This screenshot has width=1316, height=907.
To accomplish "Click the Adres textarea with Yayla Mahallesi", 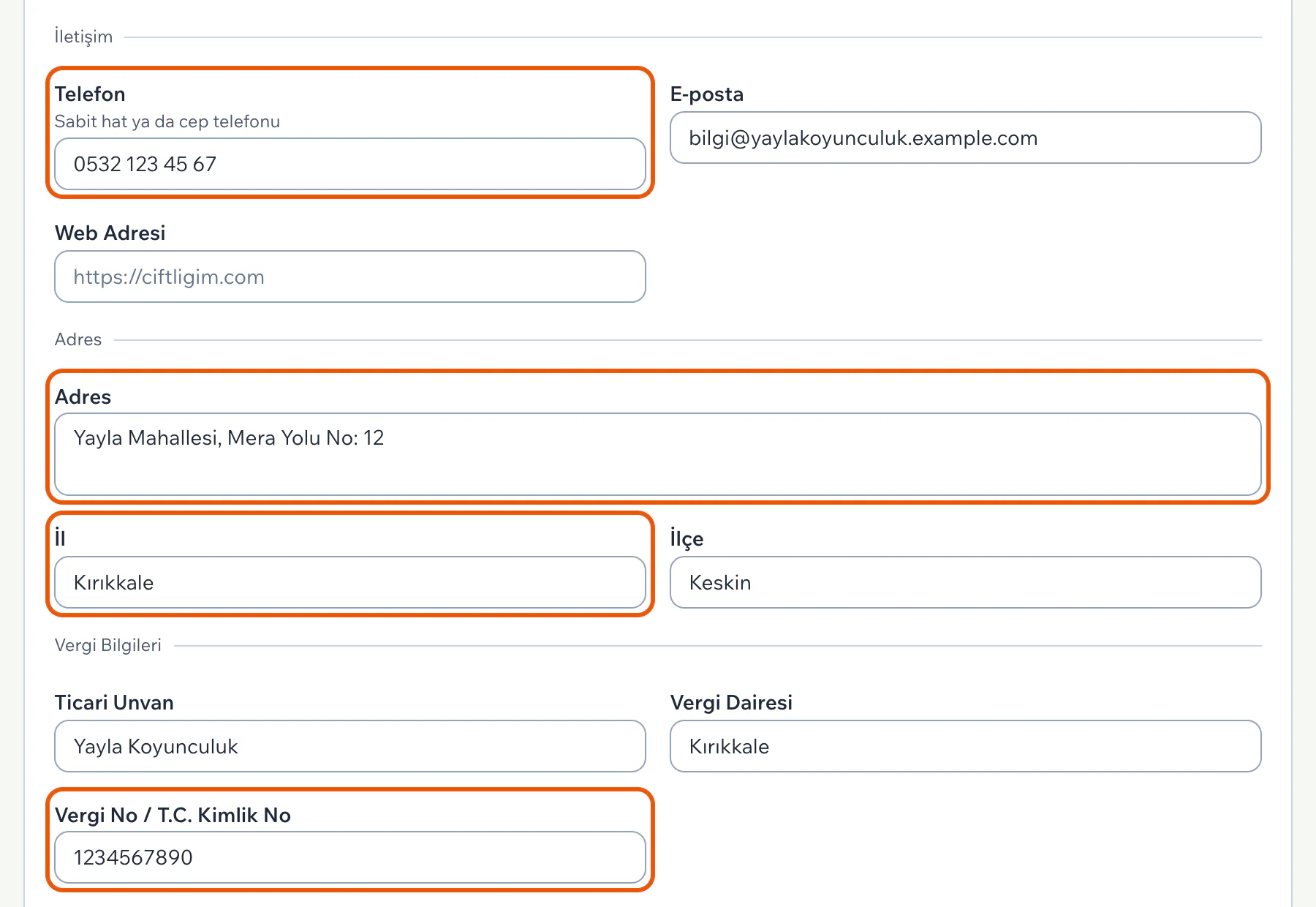I will [x=658, y=454].
